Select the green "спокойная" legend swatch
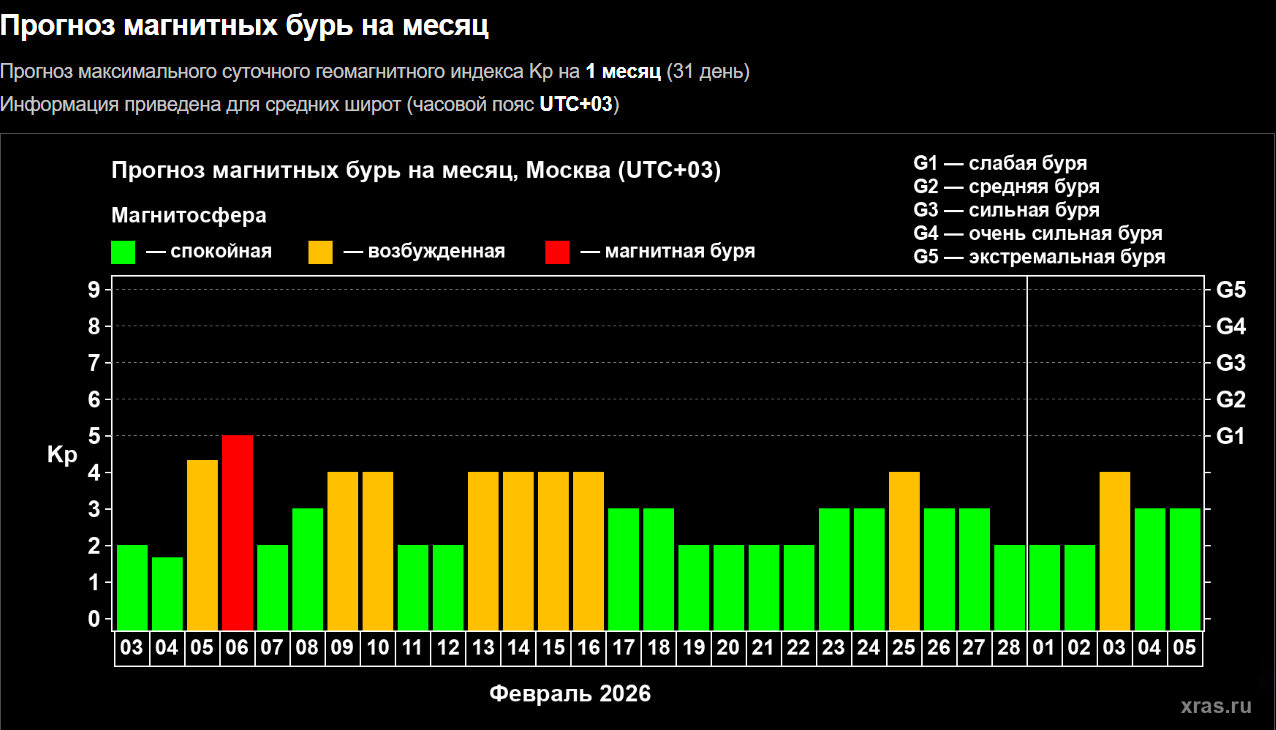 [123, 252]
